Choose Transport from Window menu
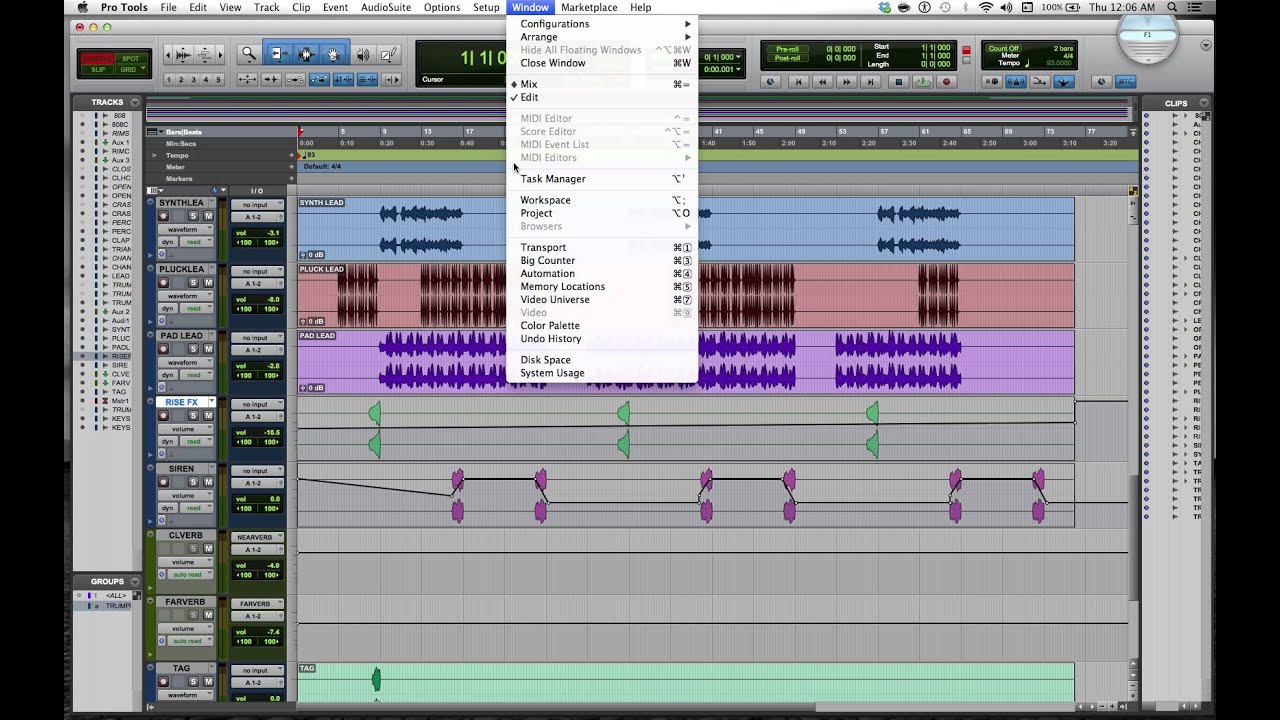The height and width of the screenshot is (720, 1280). 601,247
